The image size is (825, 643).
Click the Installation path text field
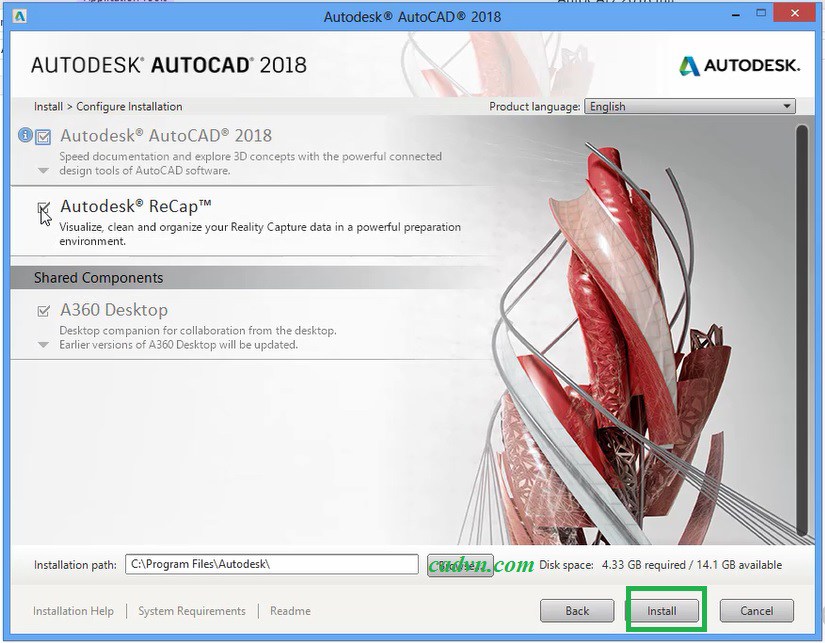tap(272, 564)
